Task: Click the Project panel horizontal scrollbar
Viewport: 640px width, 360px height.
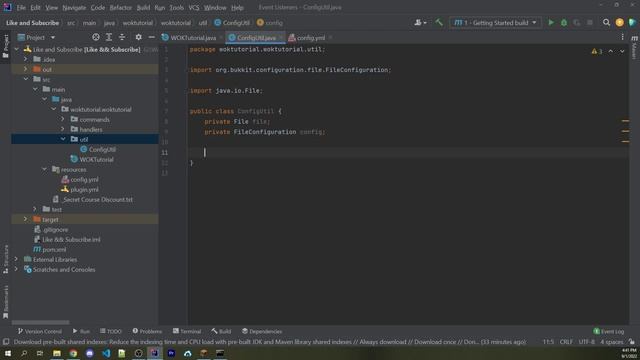Action: click(40, 322)
